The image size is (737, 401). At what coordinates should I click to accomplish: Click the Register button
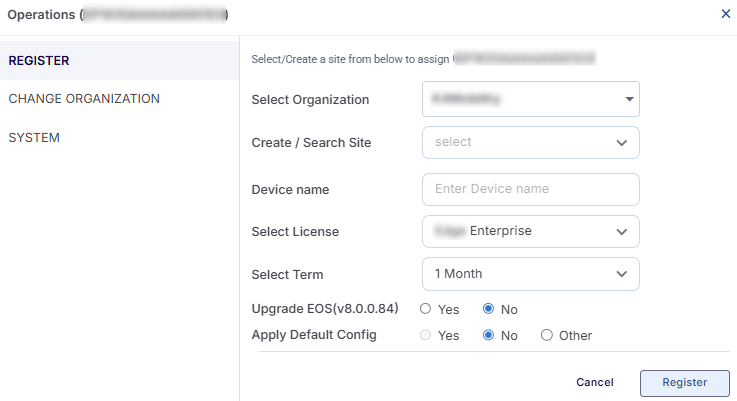[685, 382]
